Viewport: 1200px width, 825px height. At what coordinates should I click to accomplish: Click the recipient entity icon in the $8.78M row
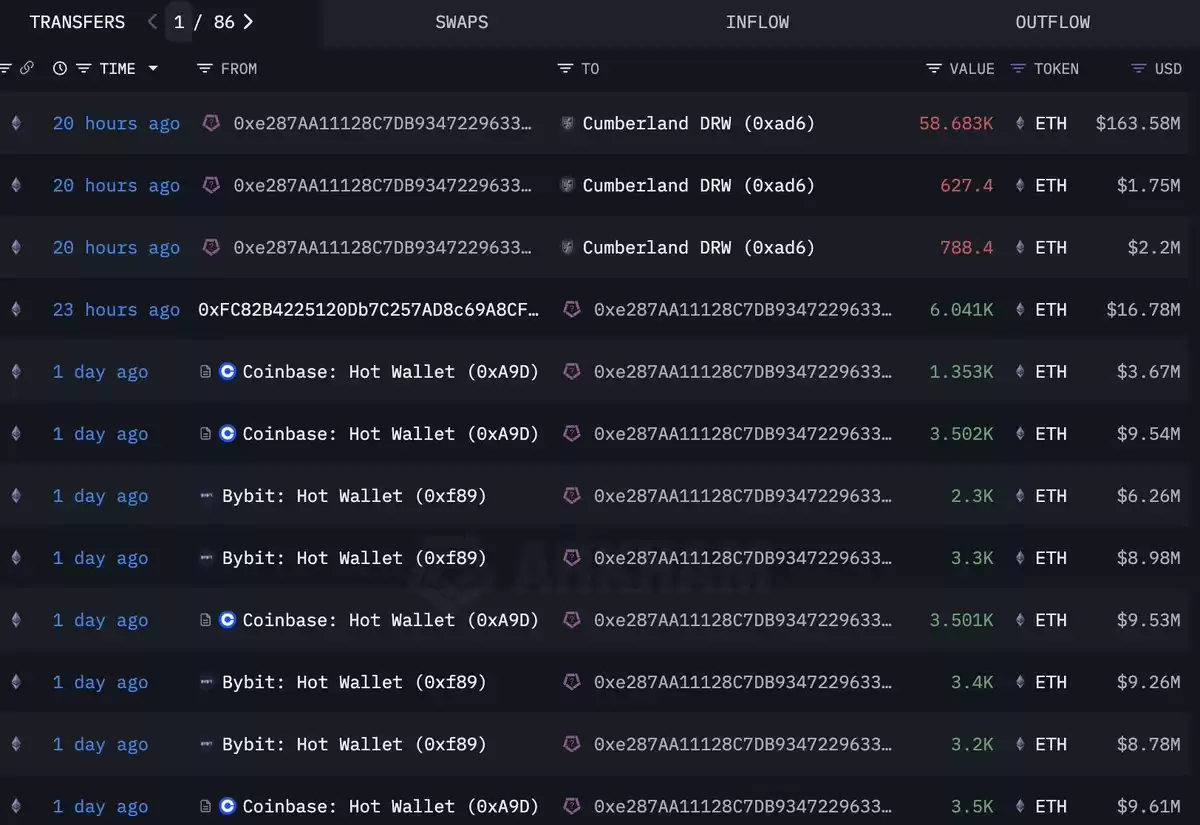point(572,744)
